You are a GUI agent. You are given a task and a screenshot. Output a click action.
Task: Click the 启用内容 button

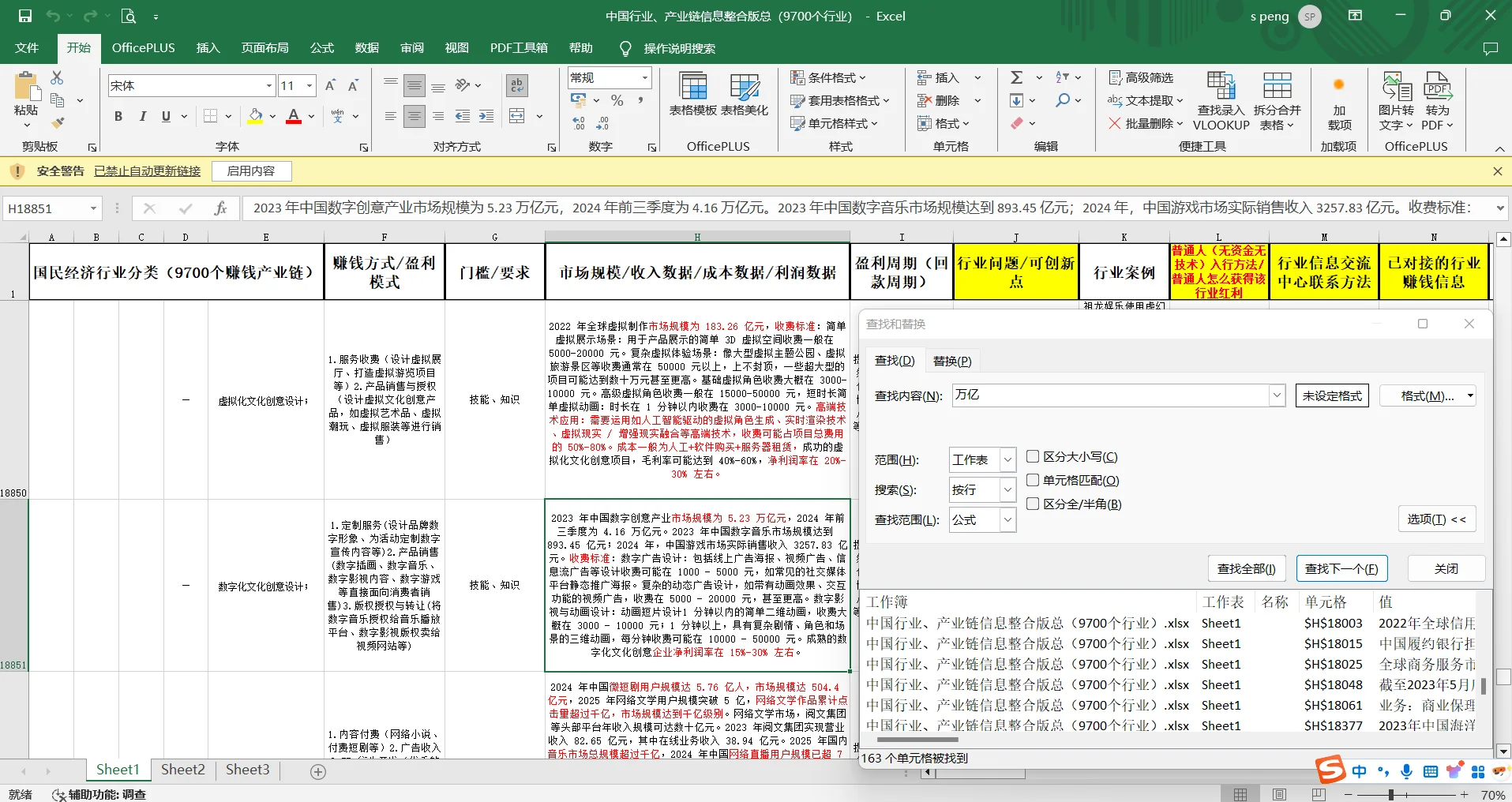251,171
